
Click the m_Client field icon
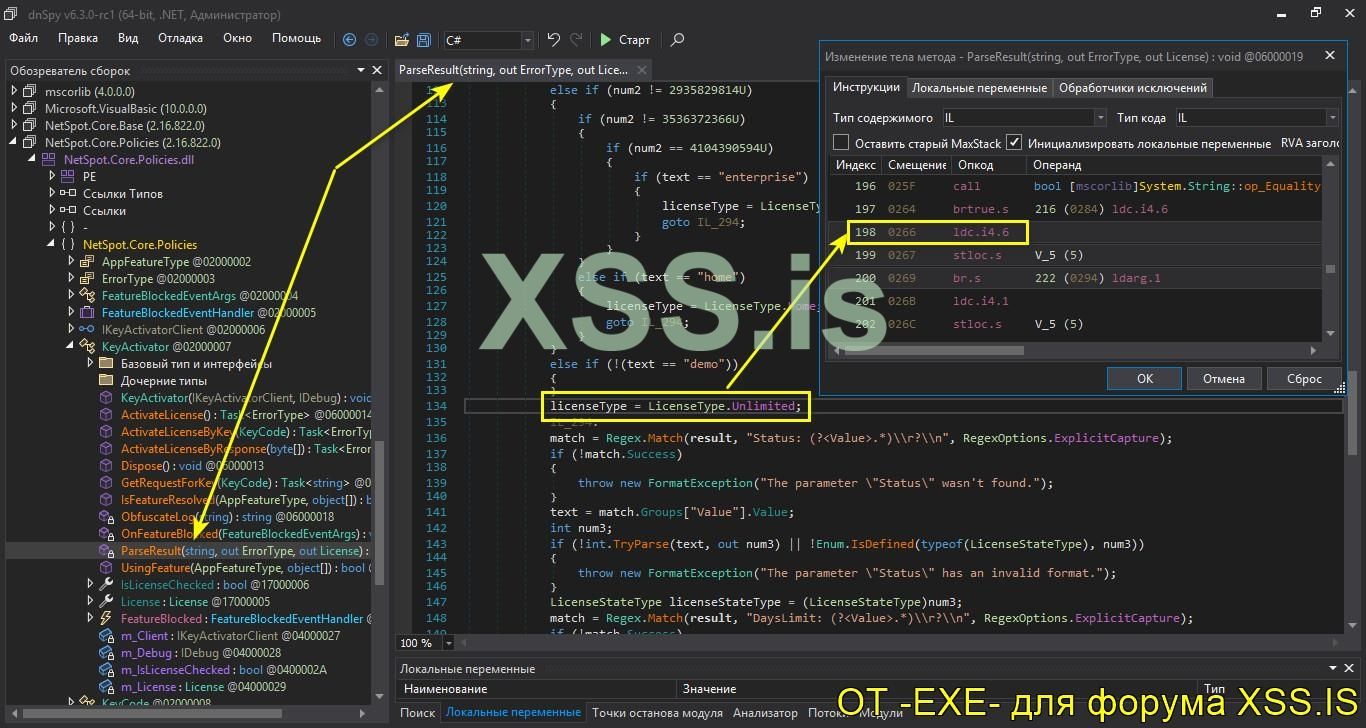tap(105, 636)
